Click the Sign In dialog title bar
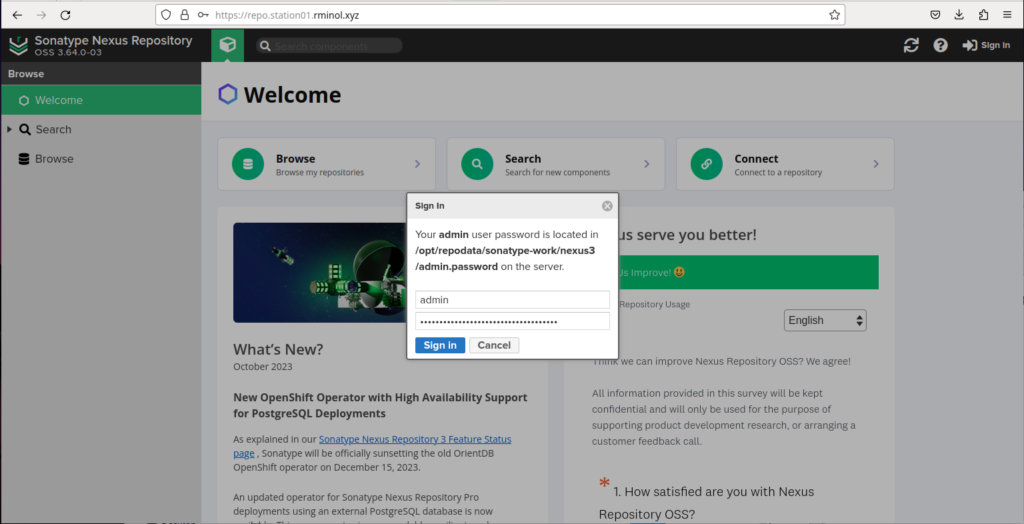The height and width of the screenshot is (524, 1024). (513, 206)
